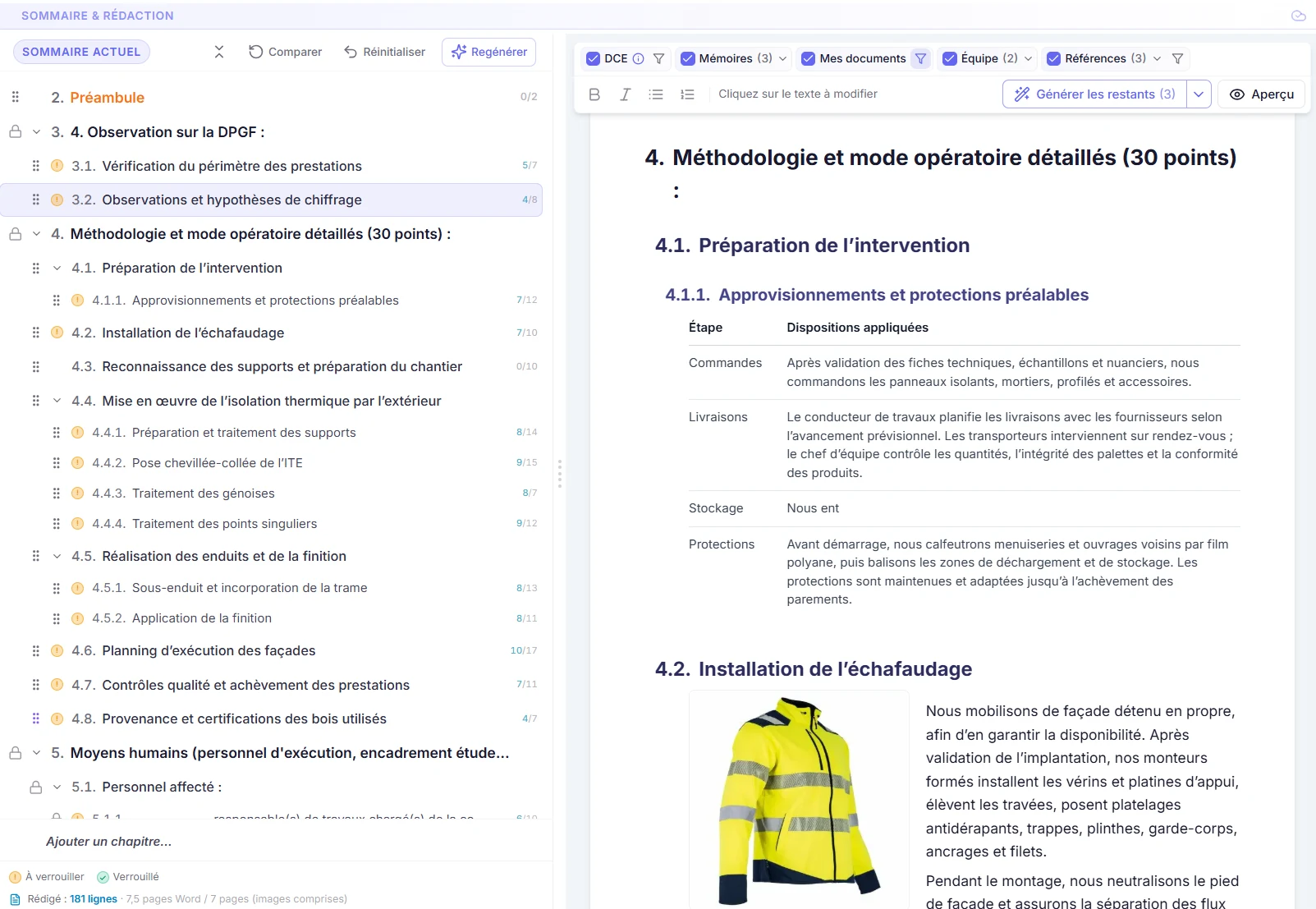Select the SOMMAIRE ACTUEL tab
This screenshot has height=909, width=1316.
tap(81, 52)
